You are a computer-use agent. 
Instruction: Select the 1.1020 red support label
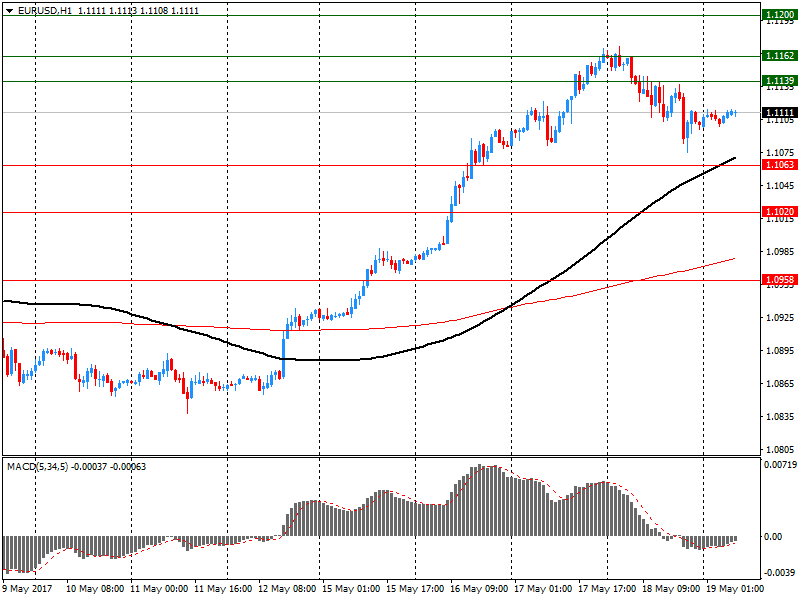(x=780, y=211)
